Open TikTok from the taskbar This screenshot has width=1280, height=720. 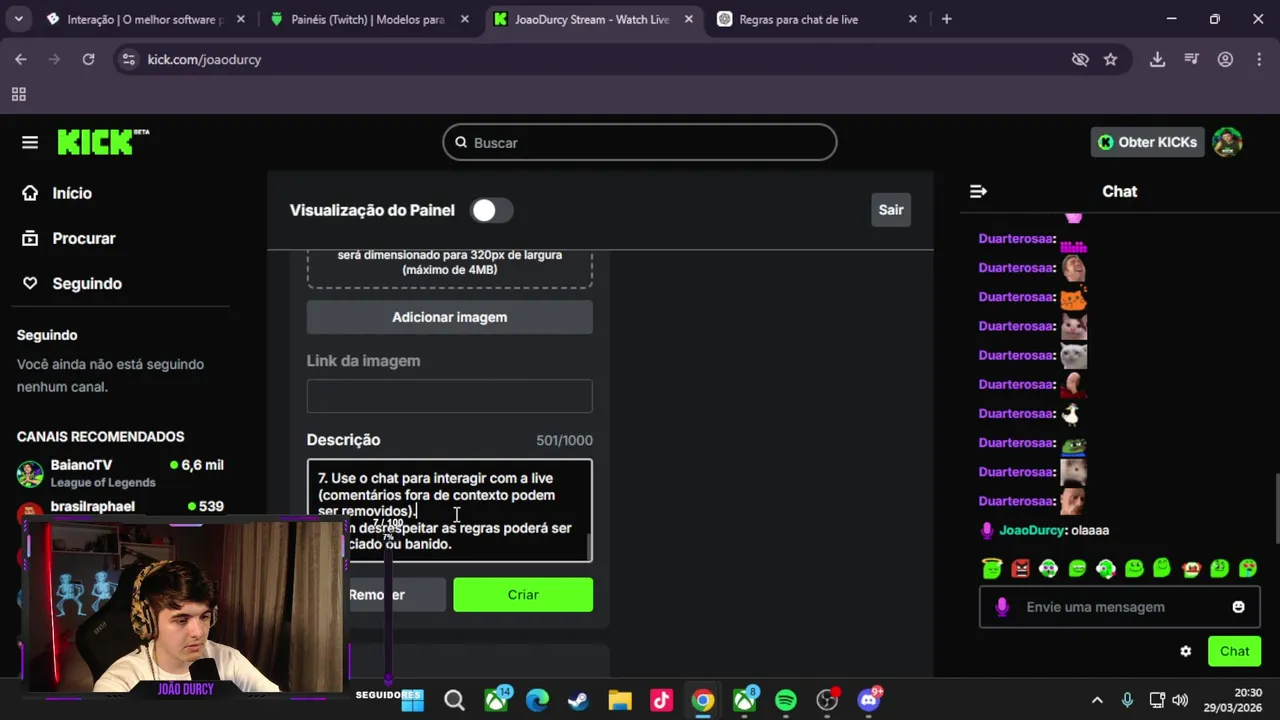[x=661, y=700]
